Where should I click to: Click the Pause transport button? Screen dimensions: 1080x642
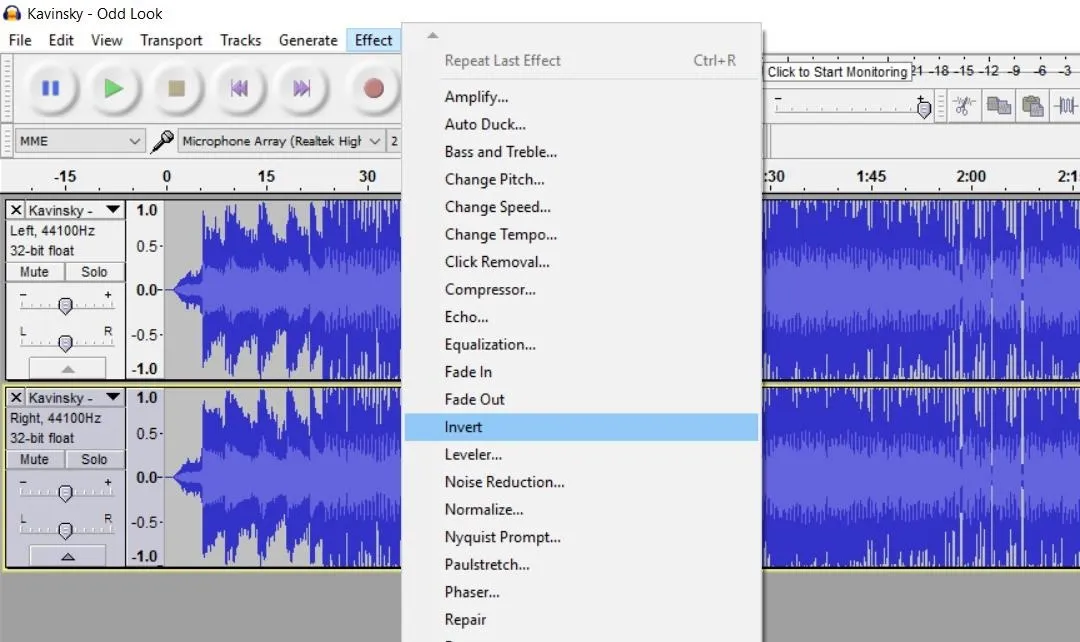point(50,88)
